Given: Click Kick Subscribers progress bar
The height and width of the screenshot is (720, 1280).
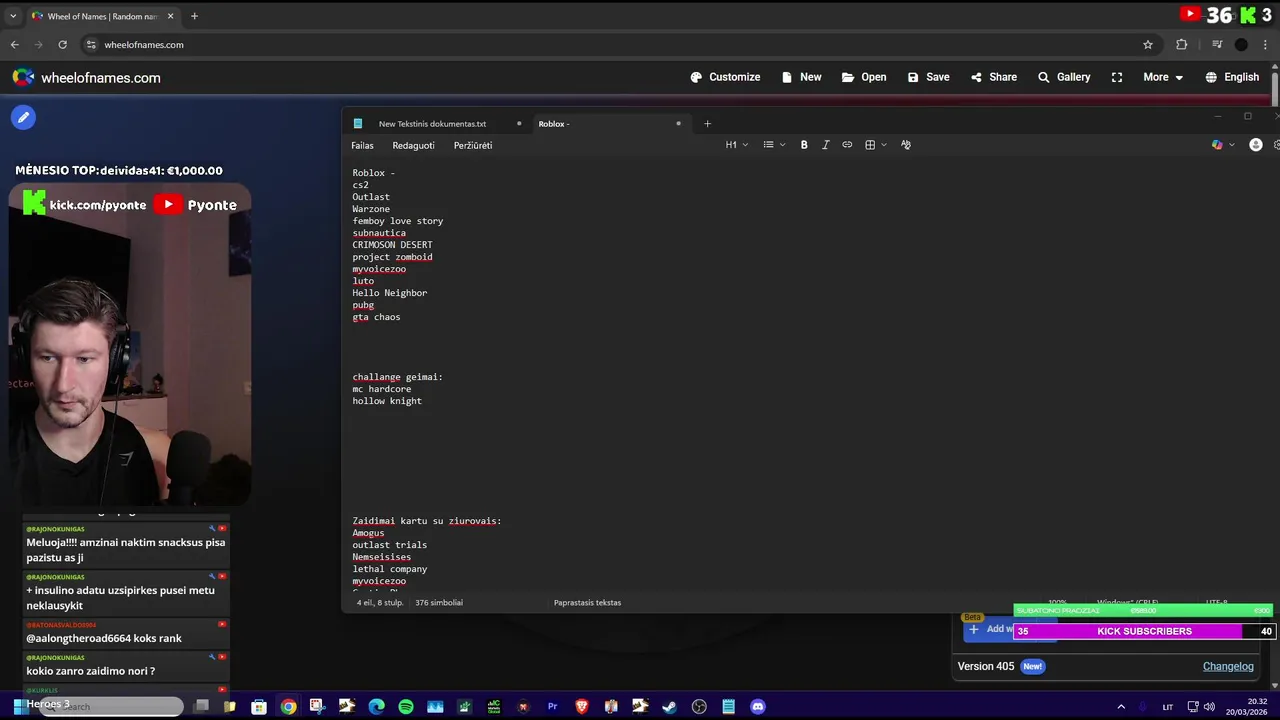Looking at the screenshot, I should tap(1144, 631).
